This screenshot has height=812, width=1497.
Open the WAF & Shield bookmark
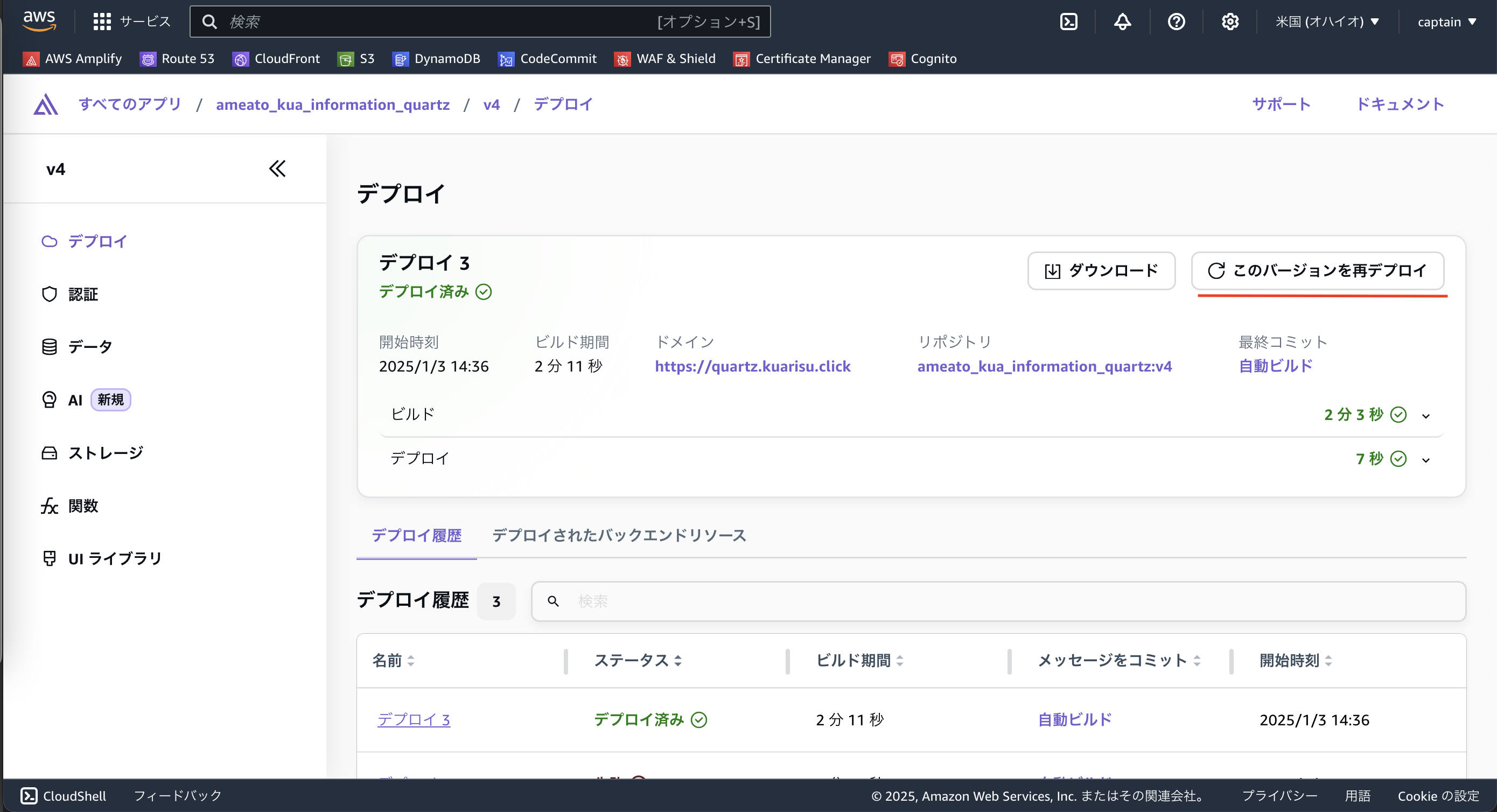pos(665,59)
